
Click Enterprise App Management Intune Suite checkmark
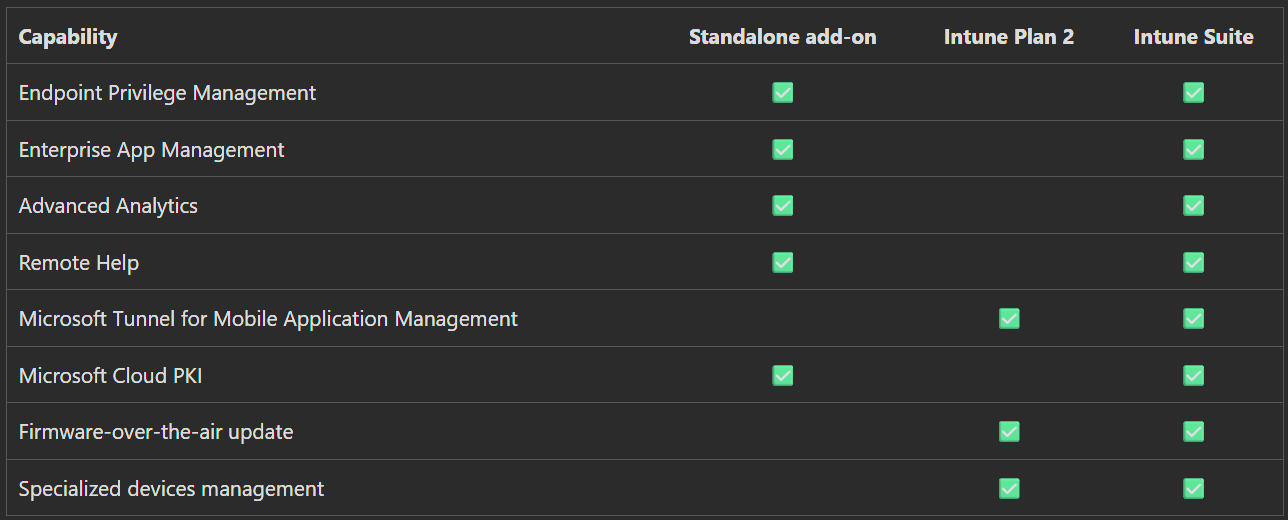pyautogui.click(x=1193, y=149)
